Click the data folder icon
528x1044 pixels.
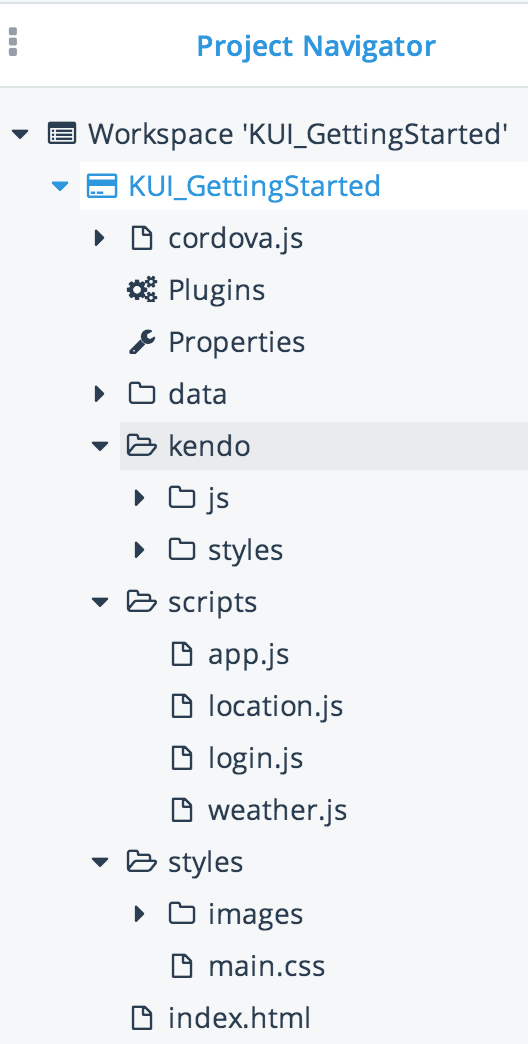[x=141, y=393]
